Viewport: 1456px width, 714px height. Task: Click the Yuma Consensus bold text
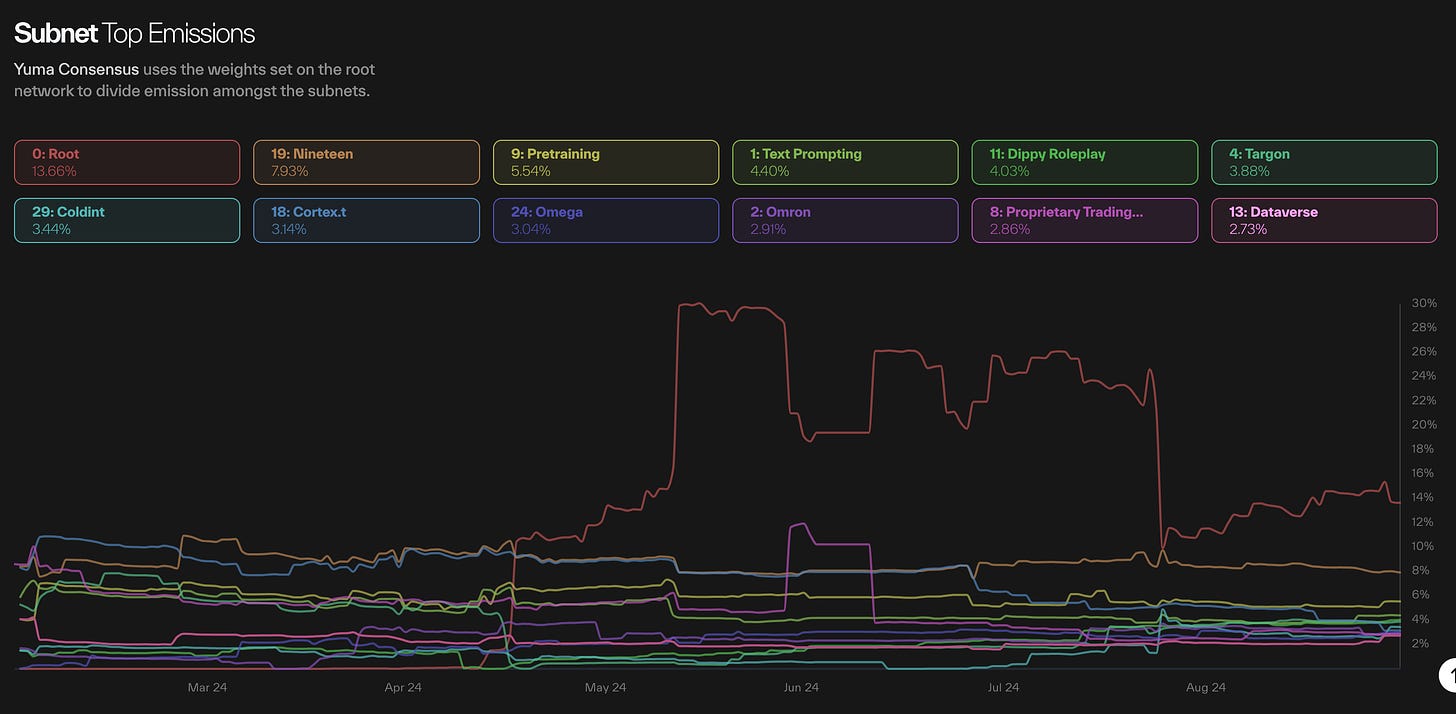[x=76, y=70]
